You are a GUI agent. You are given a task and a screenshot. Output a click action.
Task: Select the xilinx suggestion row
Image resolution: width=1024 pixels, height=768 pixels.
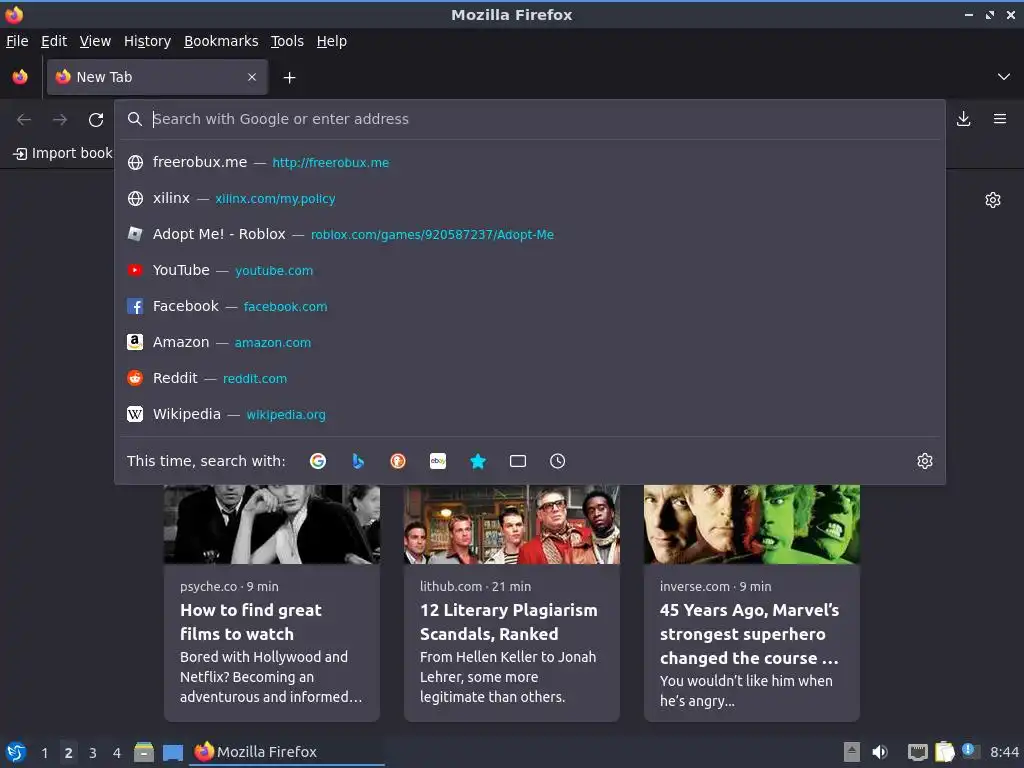coord(530,199)
